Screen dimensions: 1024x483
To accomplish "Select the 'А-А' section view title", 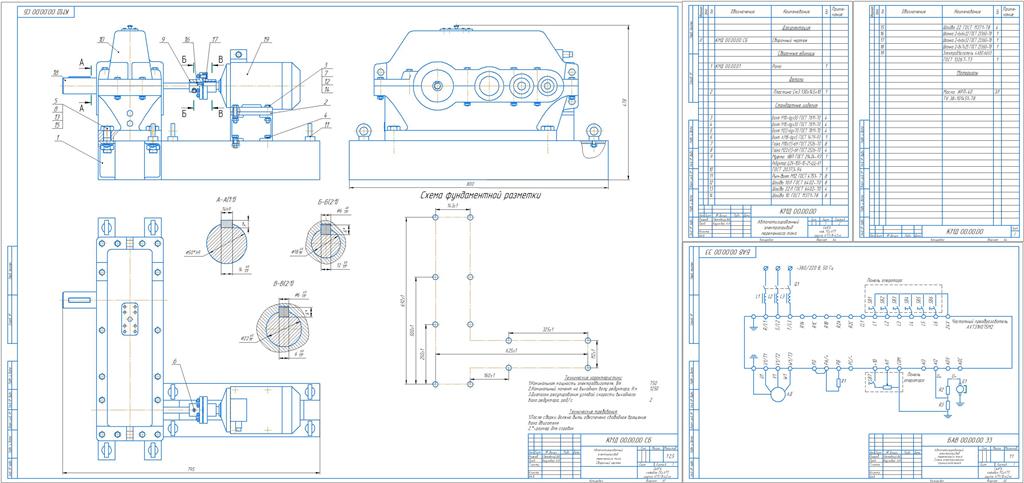I will click(x=227, y=198).
